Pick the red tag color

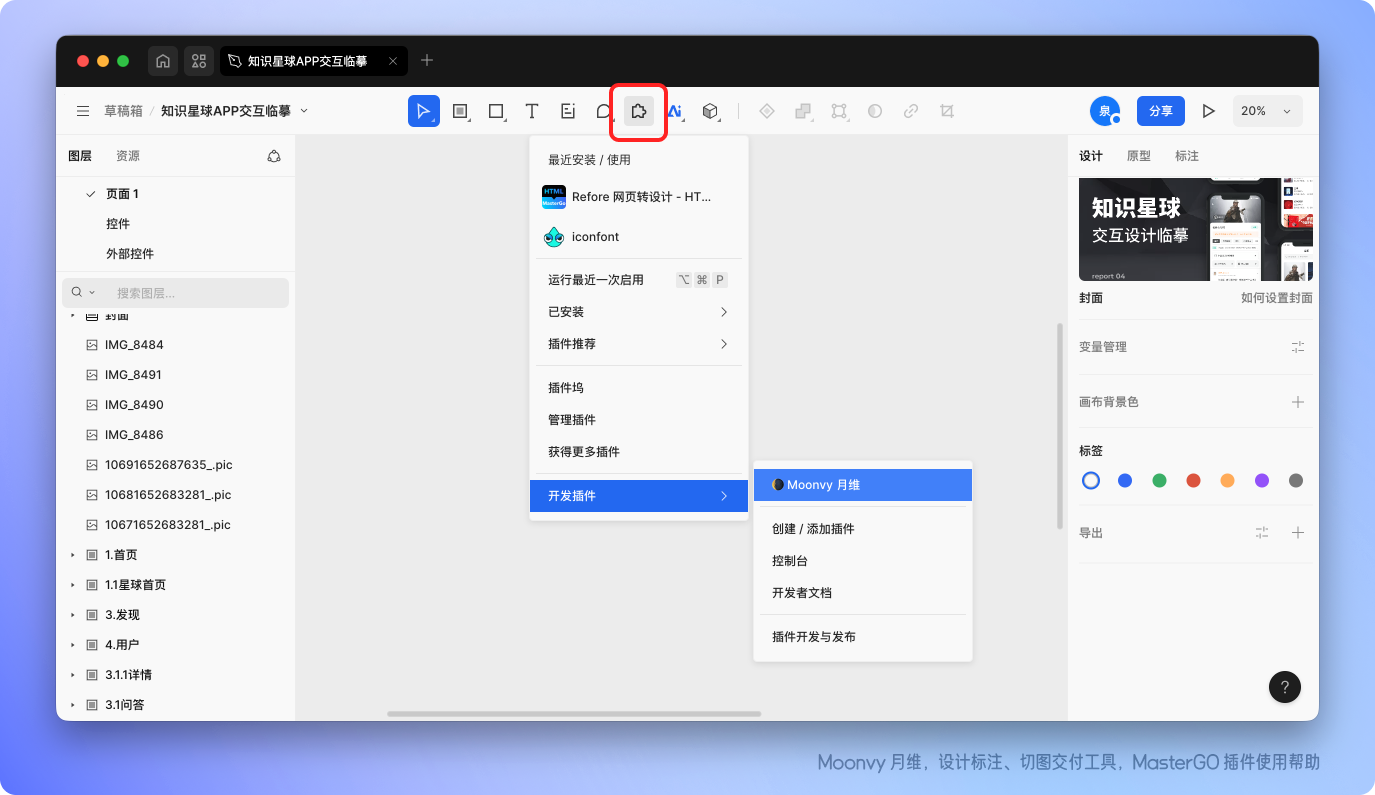tap(1193, 481)
